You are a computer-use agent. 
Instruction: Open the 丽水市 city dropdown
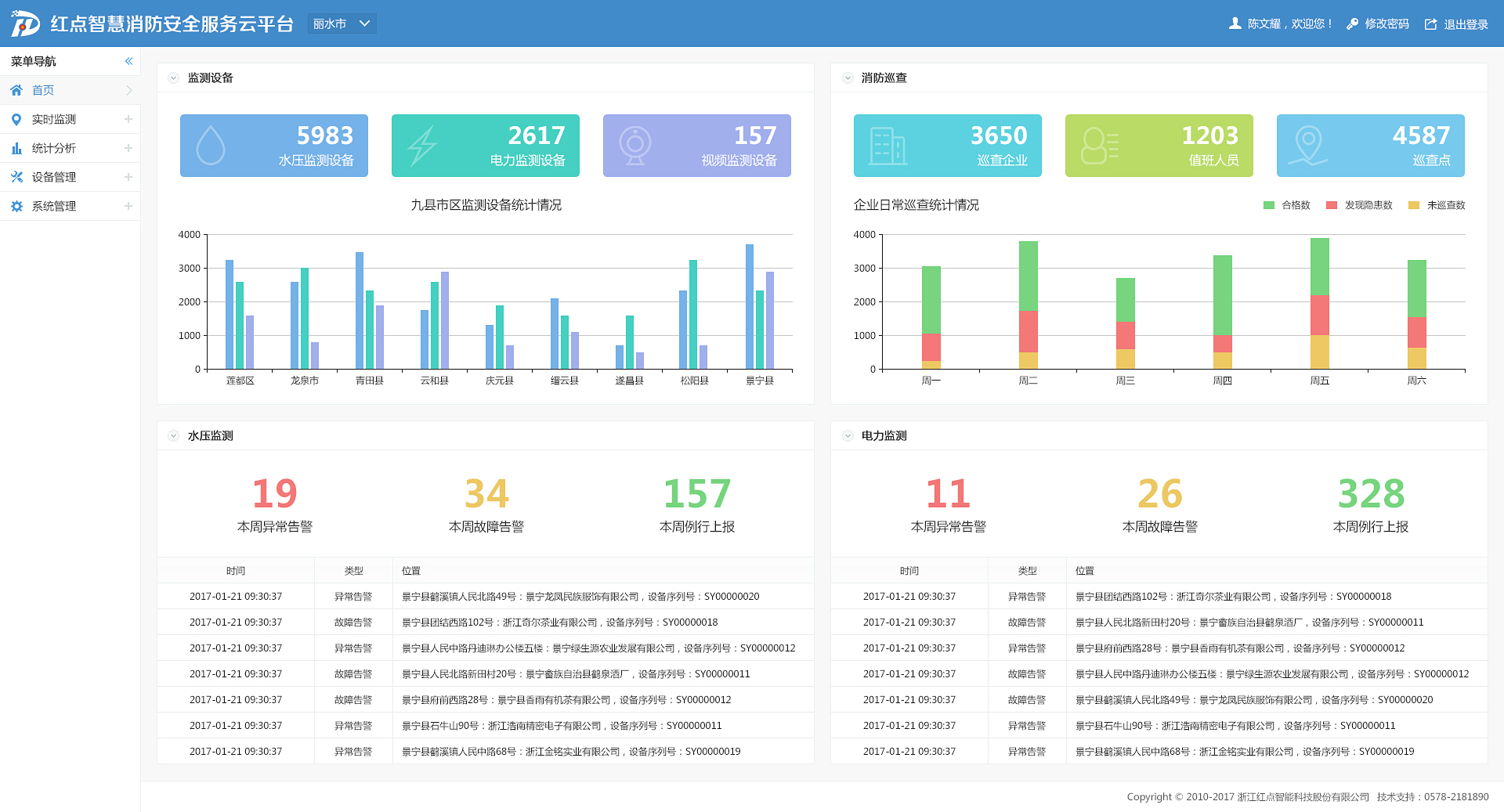pos(342,23)
